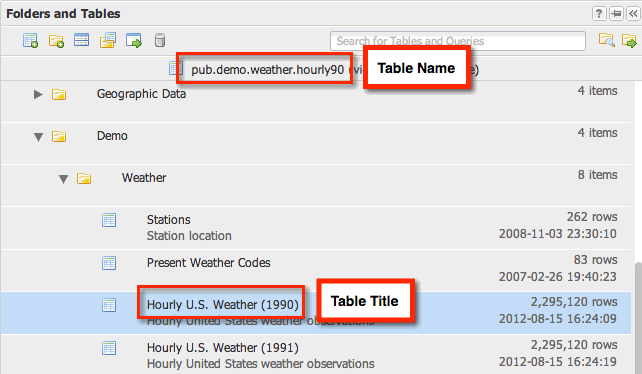The height and width of the screenshot is (374, 642).
Task: Click the table-over-folder toolbar icon
Action: click(x=108, y=40)
